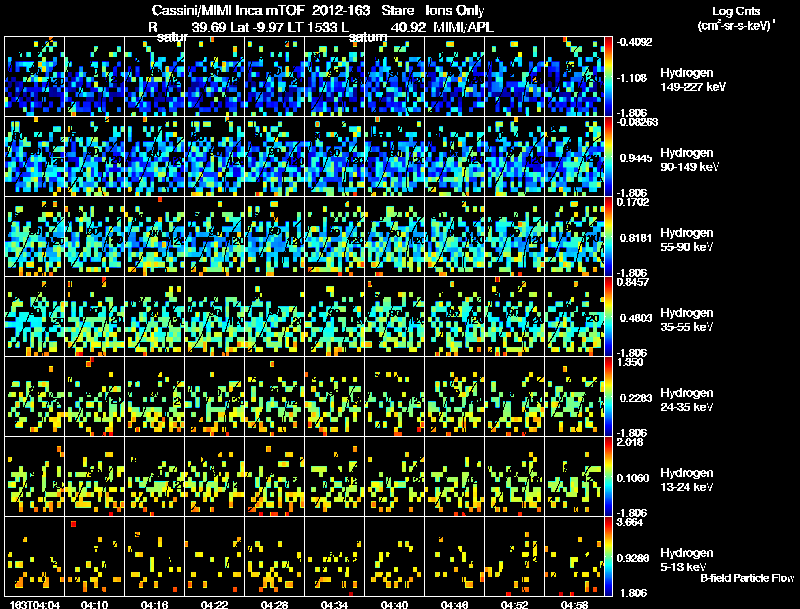This screenshot has width=800, height=609.
Task: Select the 04:04 panel in the 149-227 keV row
Action: (35, 77)
